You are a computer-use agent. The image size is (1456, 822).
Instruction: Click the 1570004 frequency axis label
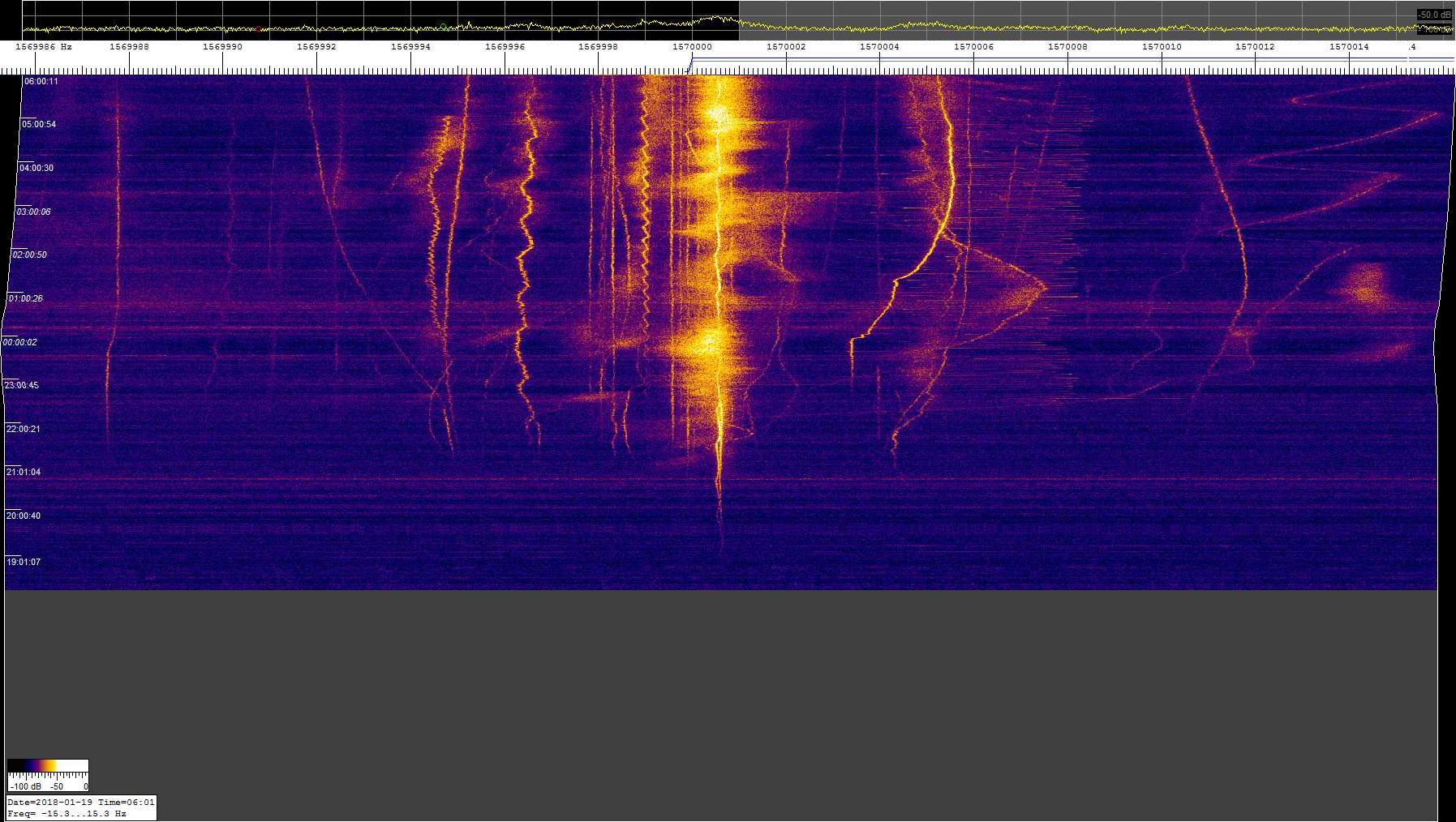[879, 47]
